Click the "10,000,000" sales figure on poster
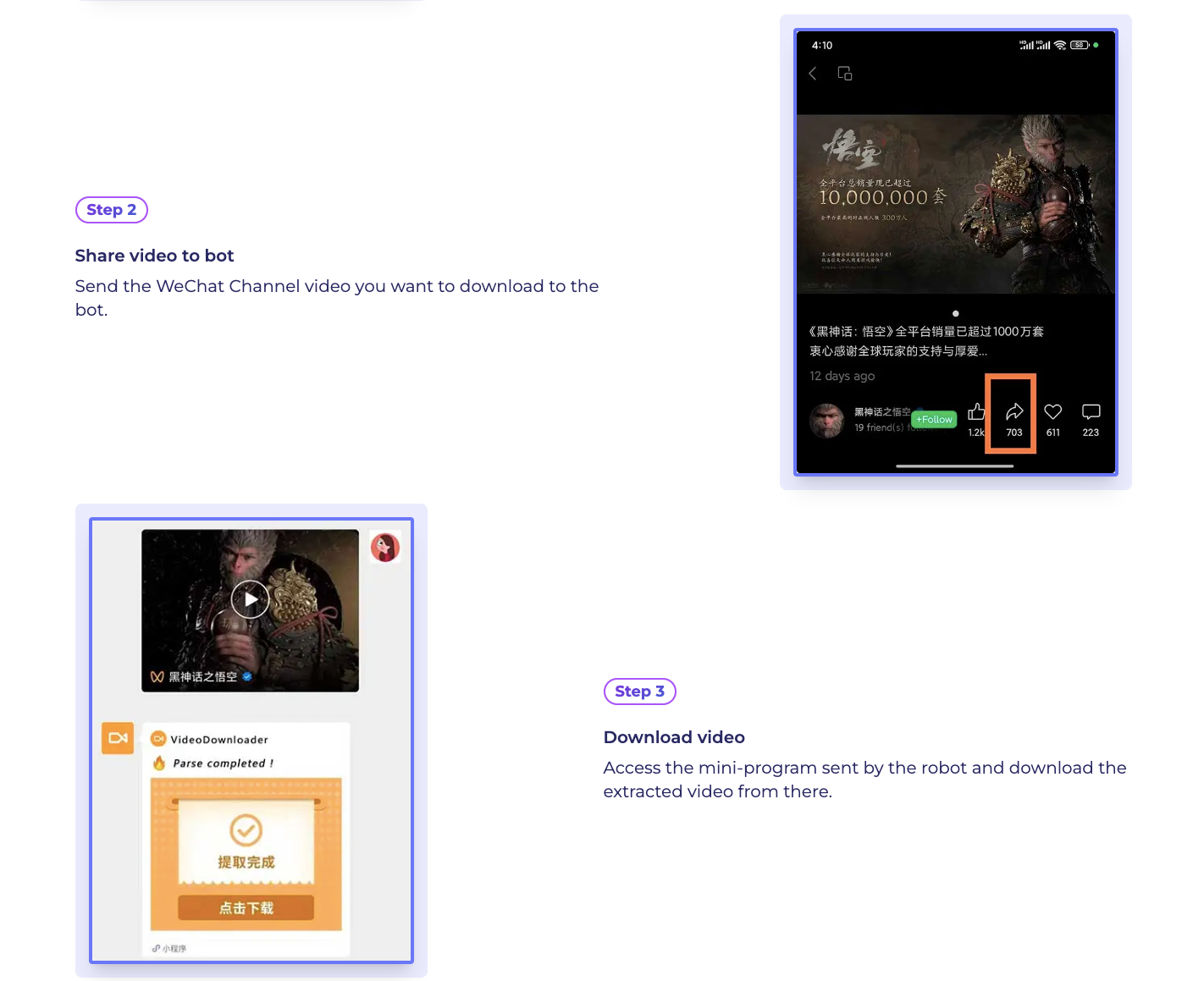Screen dimensions: 1204x981 coord(874,198)
